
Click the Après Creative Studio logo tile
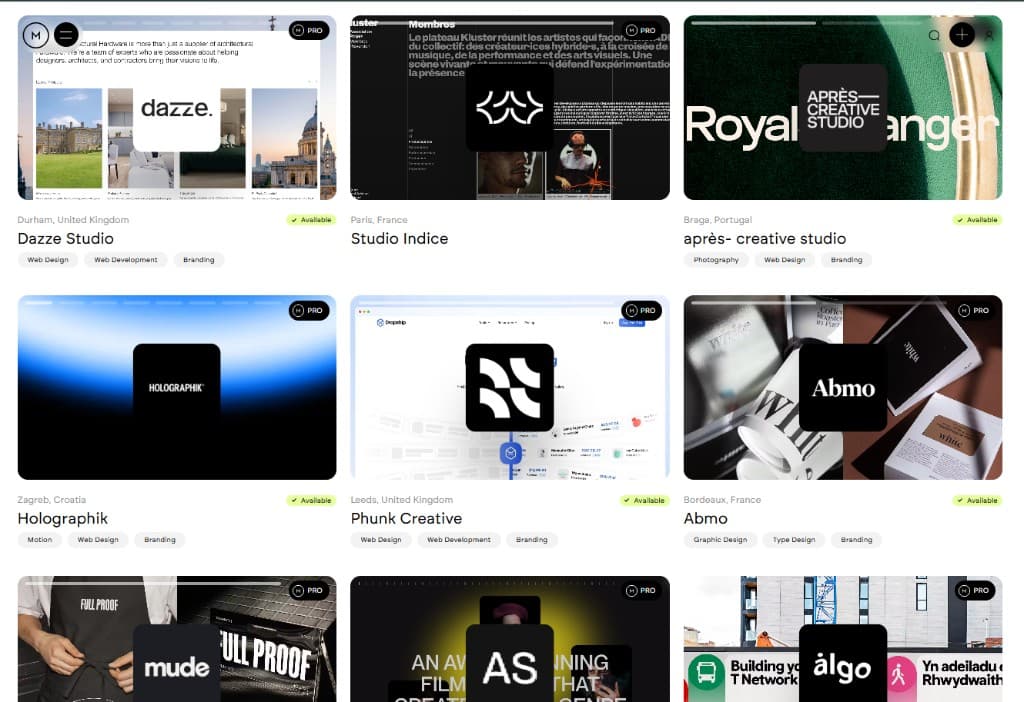tap(842, 108)
